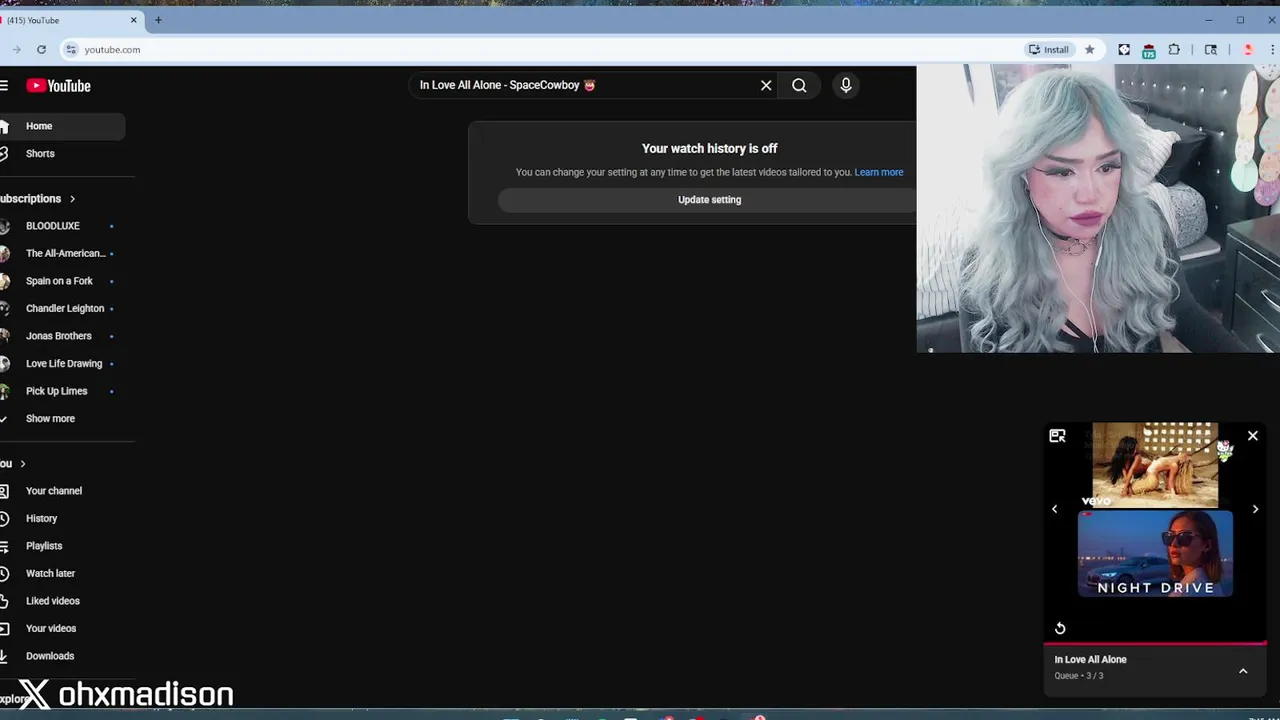Open a new browser tab

click(x=158, y=20)
